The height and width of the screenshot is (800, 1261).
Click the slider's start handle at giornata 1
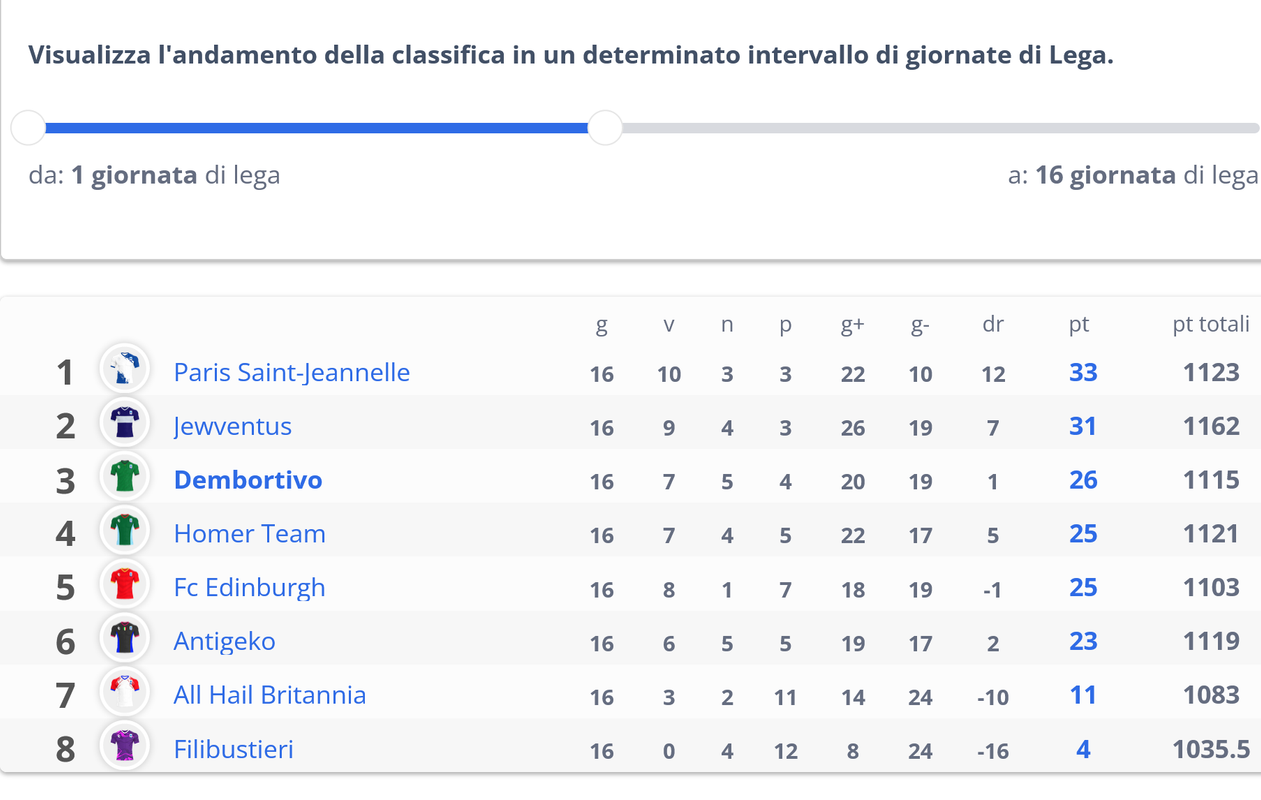28,128
